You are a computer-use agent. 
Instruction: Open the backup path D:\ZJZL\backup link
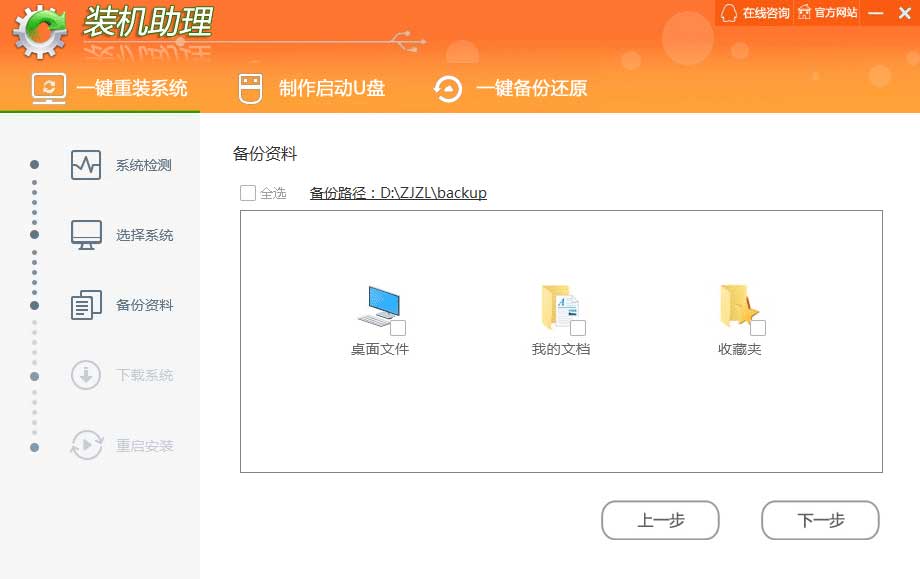398,193
